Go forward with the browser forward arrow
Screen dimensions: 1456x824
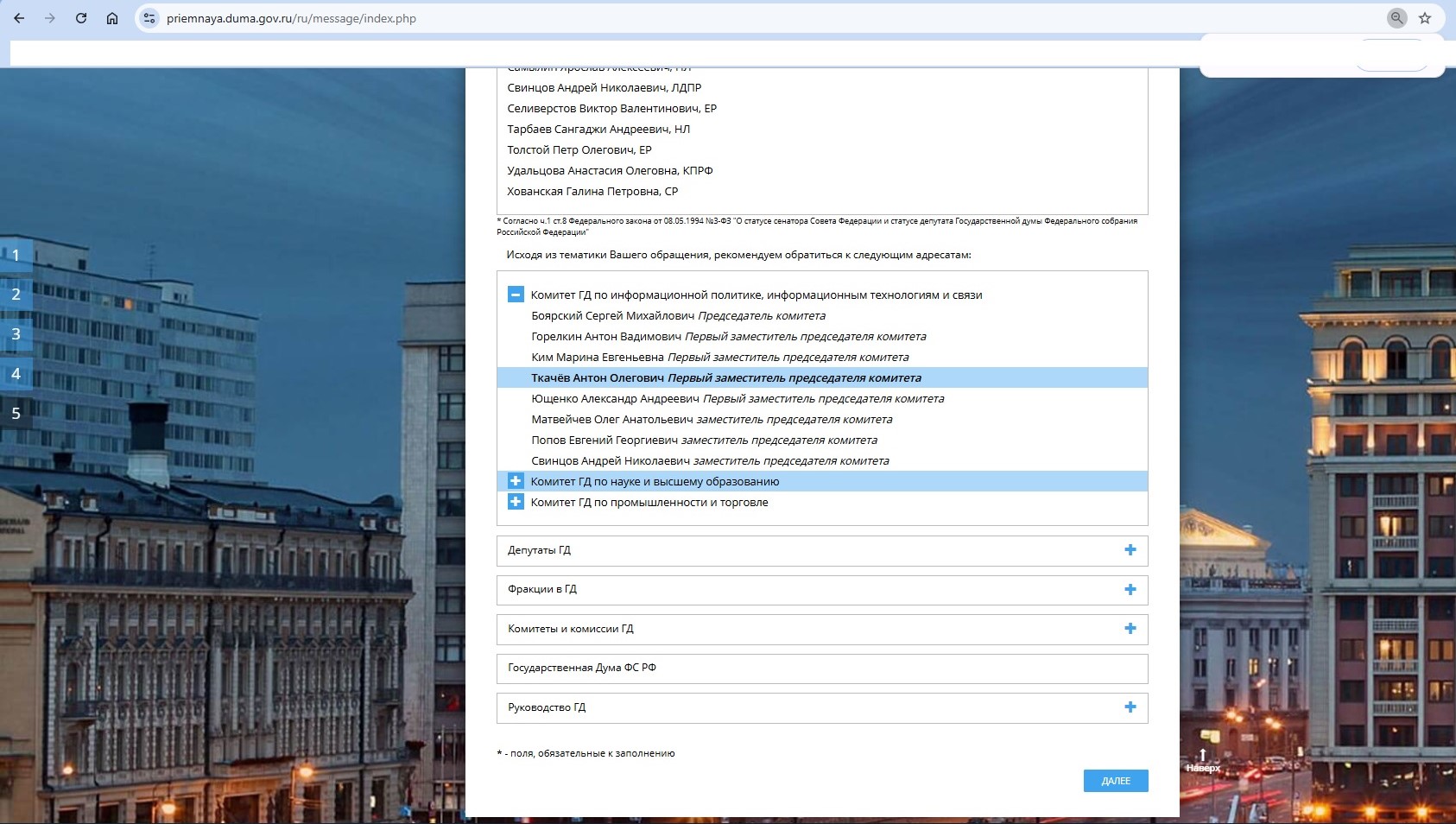coord(50,18)
